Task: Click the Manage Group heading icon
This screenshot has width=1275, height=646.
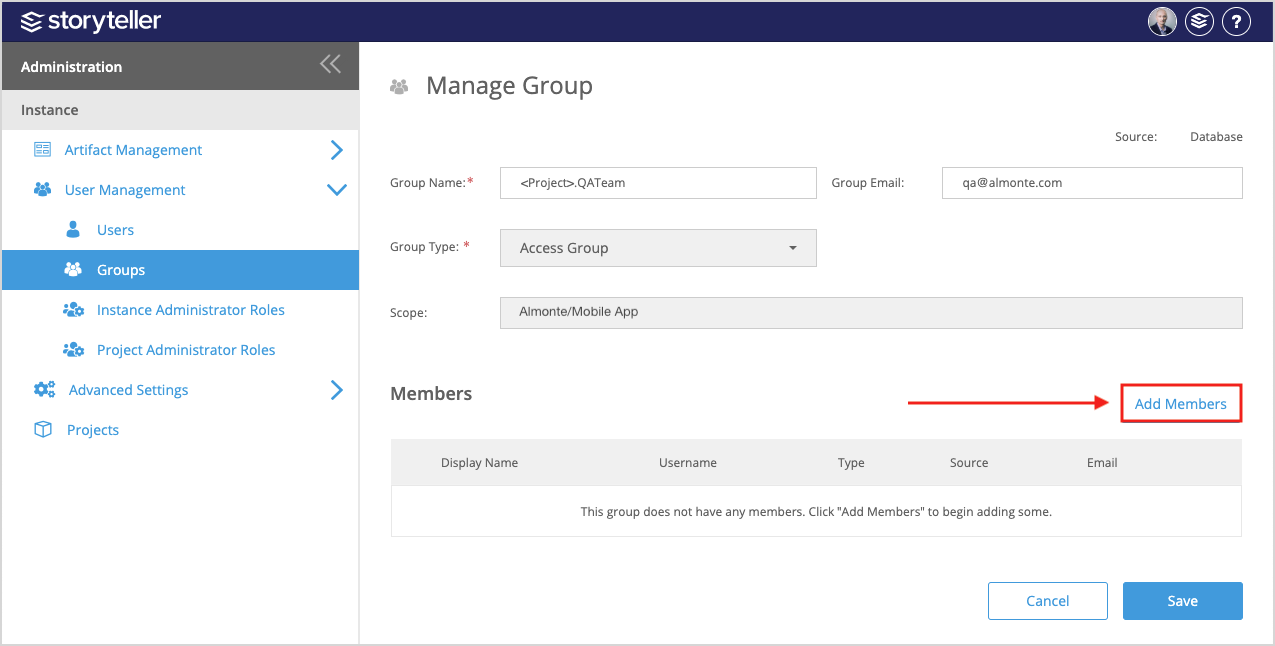Action: [399, 87]
